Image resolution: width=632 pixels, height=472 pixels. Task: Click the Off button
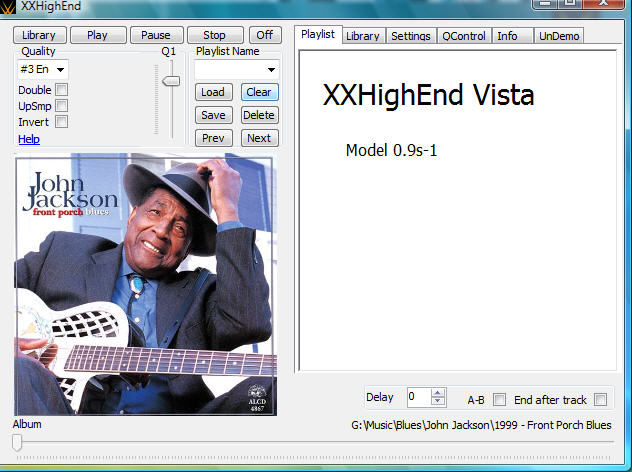(265, 35)
